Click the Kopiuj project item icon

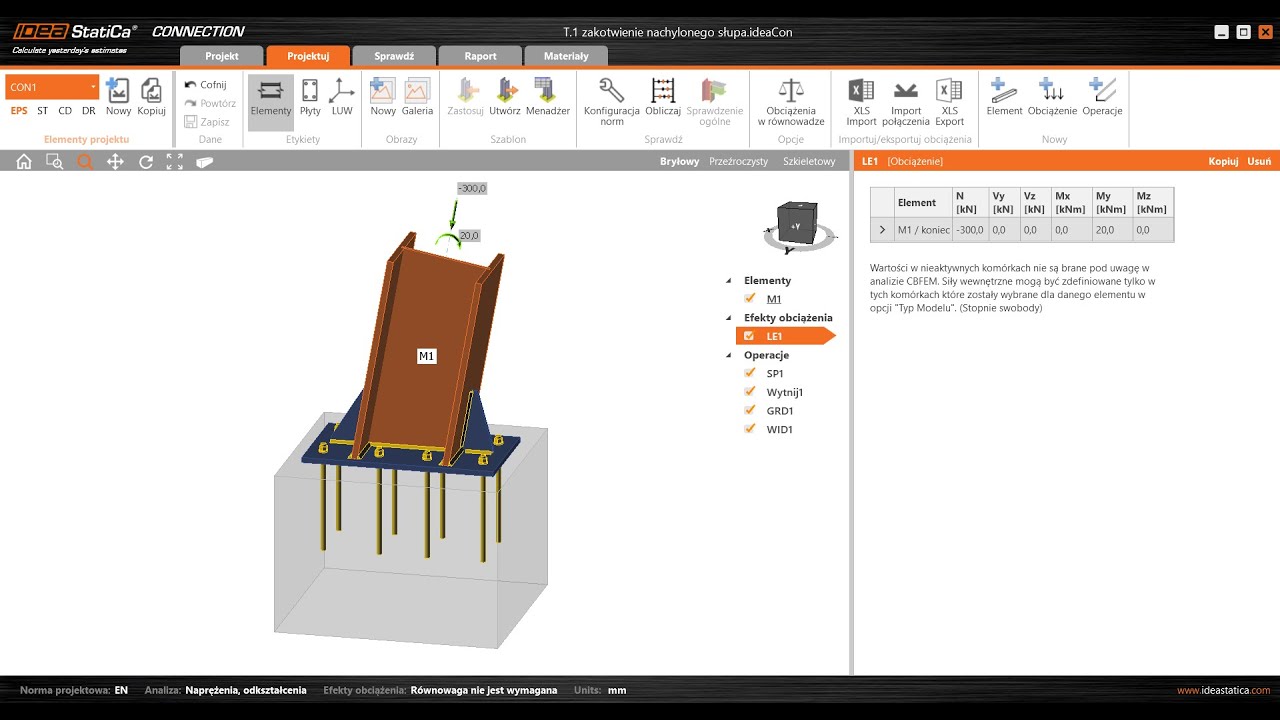coord(151,91)
